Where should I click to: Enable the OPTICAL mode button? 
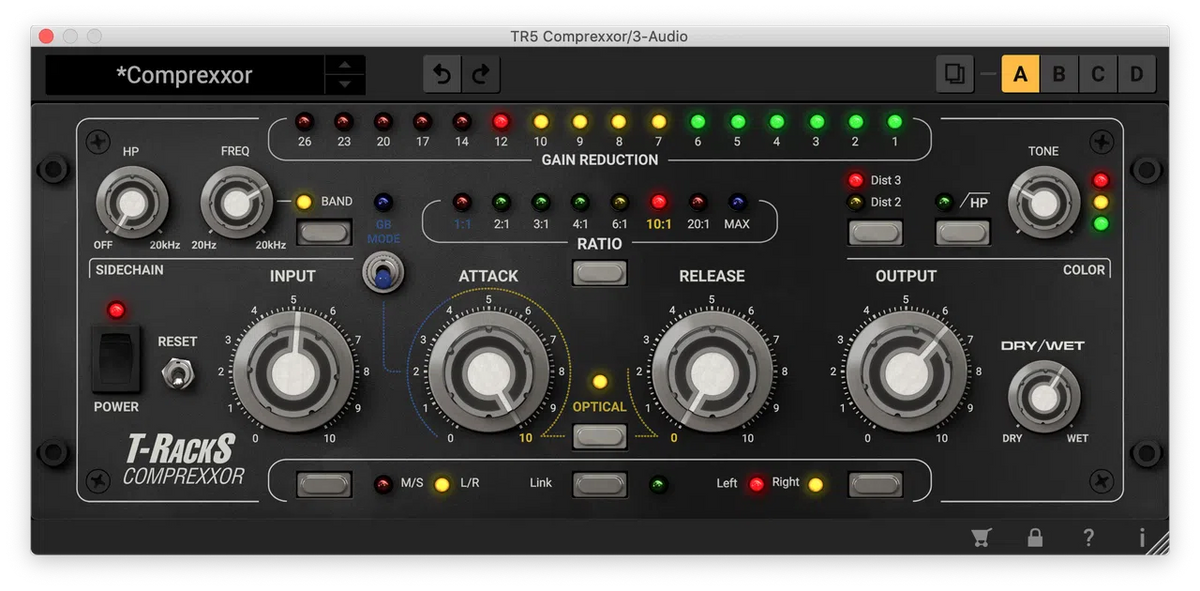tap(598, 437)
